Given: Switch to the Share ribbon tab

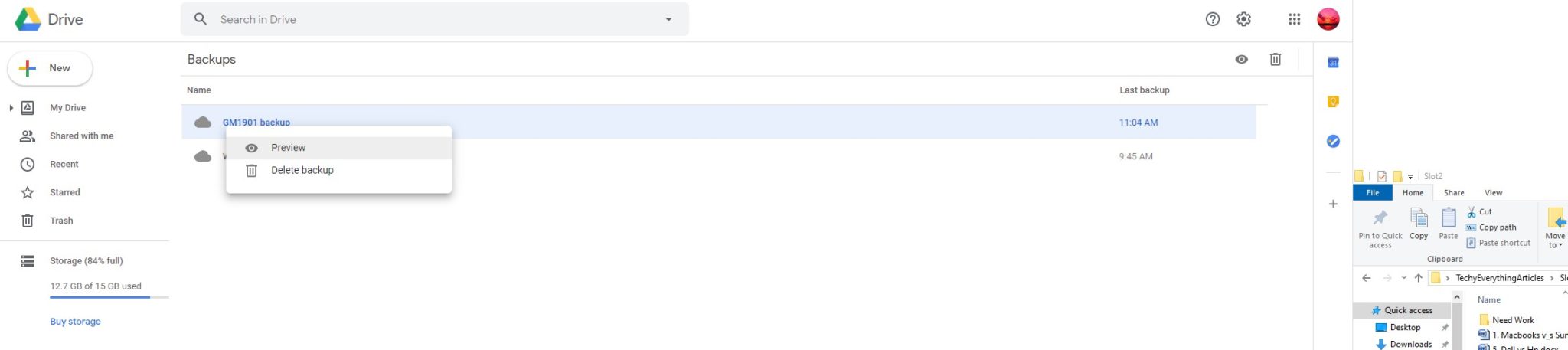Looking at the screenshot, I should point(1453,193).
